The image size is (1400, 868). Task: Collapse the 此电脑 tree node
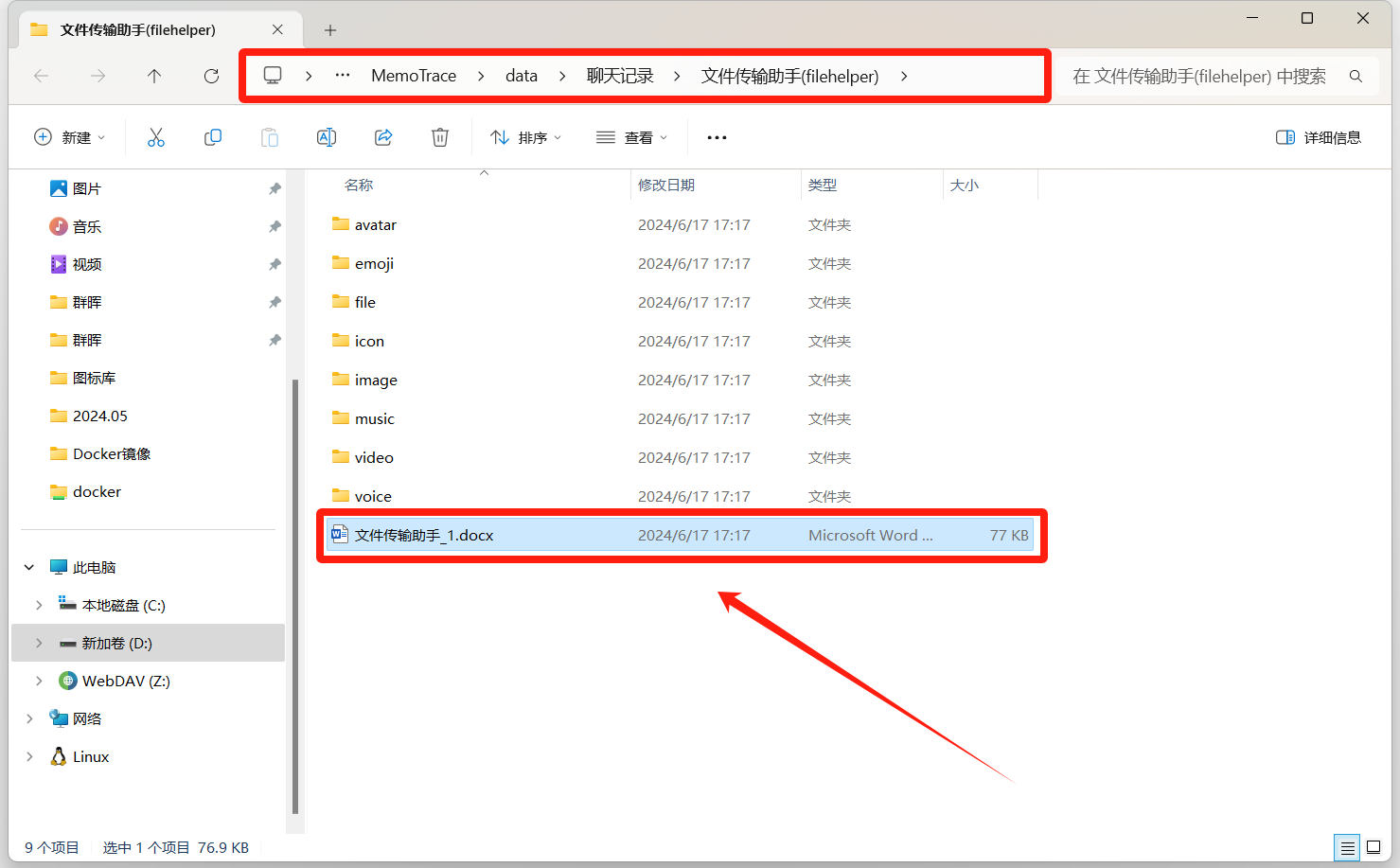(x=29, y=567)
